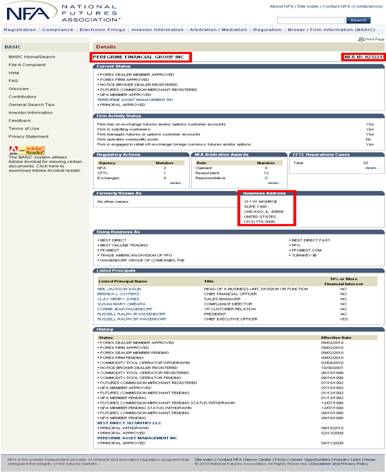Click the Details page heading
Viewport: 386px width, 472px height.
click(106, 47)
